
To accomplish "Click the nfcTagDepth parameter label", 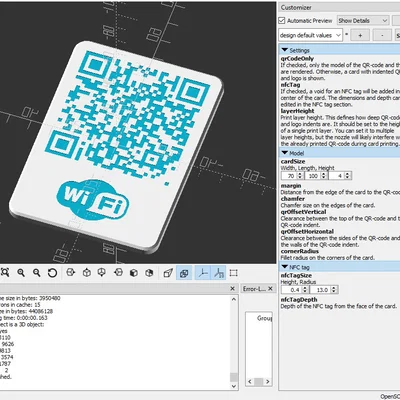I will click(299, 299).
